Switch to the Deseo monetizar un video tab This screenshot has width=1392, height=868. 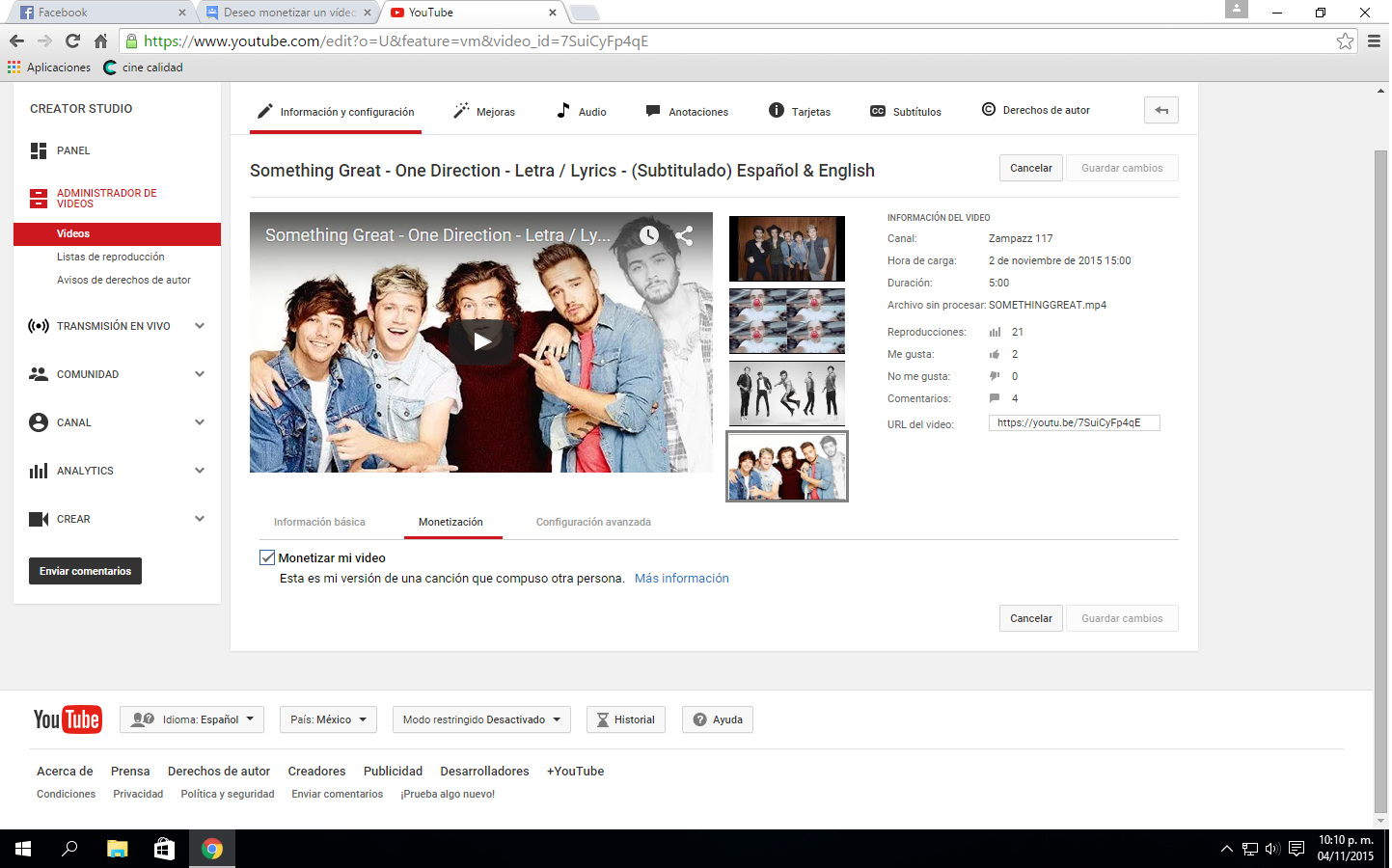(x=287, y=13)
